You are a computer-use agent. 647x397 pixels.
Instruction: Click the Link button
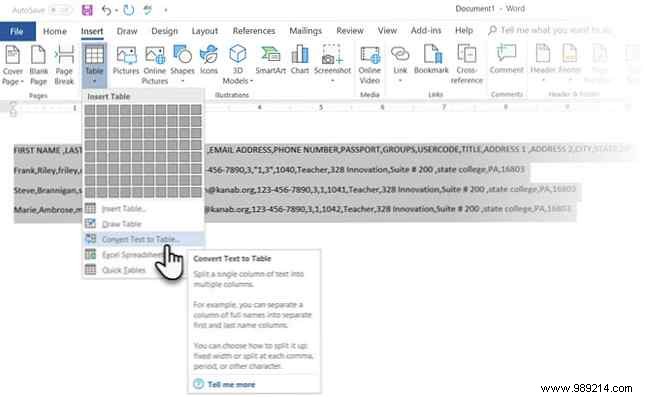click(400, 65)
